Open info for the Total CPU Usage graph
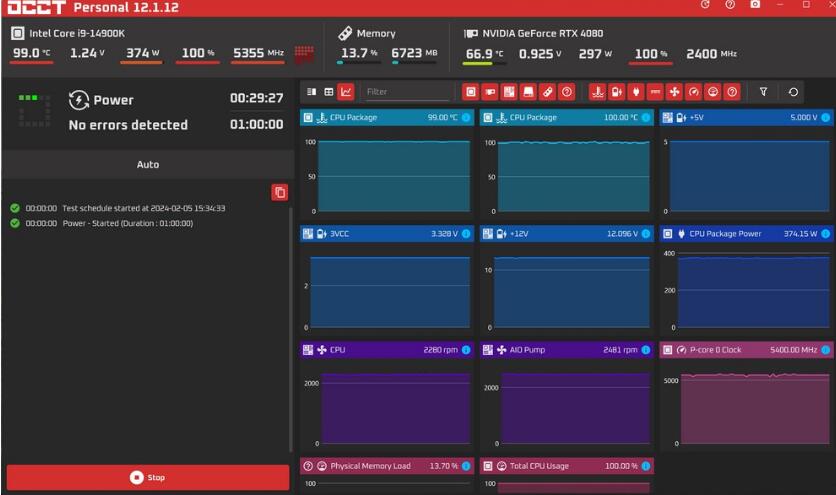The image size is (836, 495). pyautogui.click(x=646, y=466)
